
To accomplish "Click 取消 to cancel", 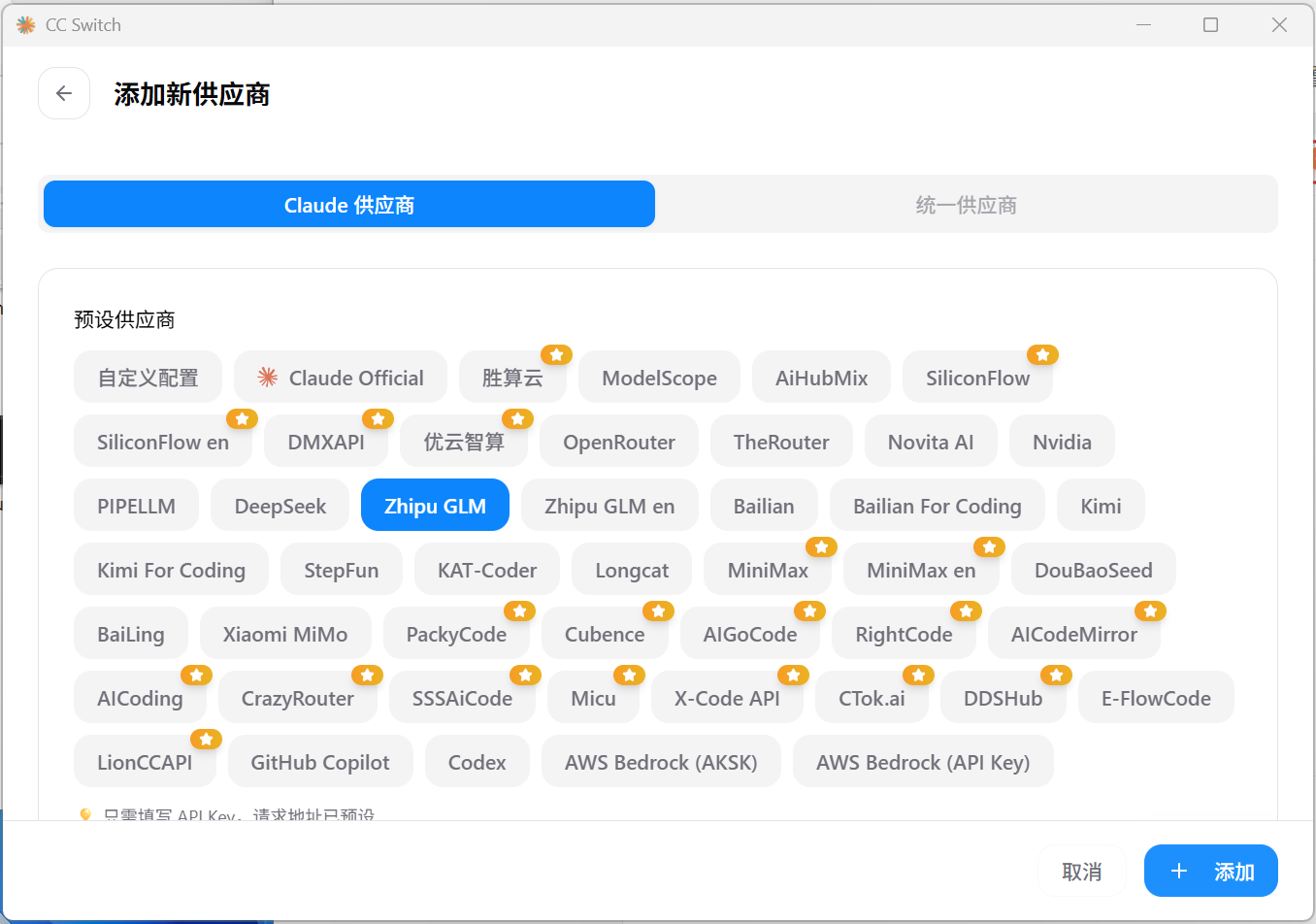I will point(1081,871).
